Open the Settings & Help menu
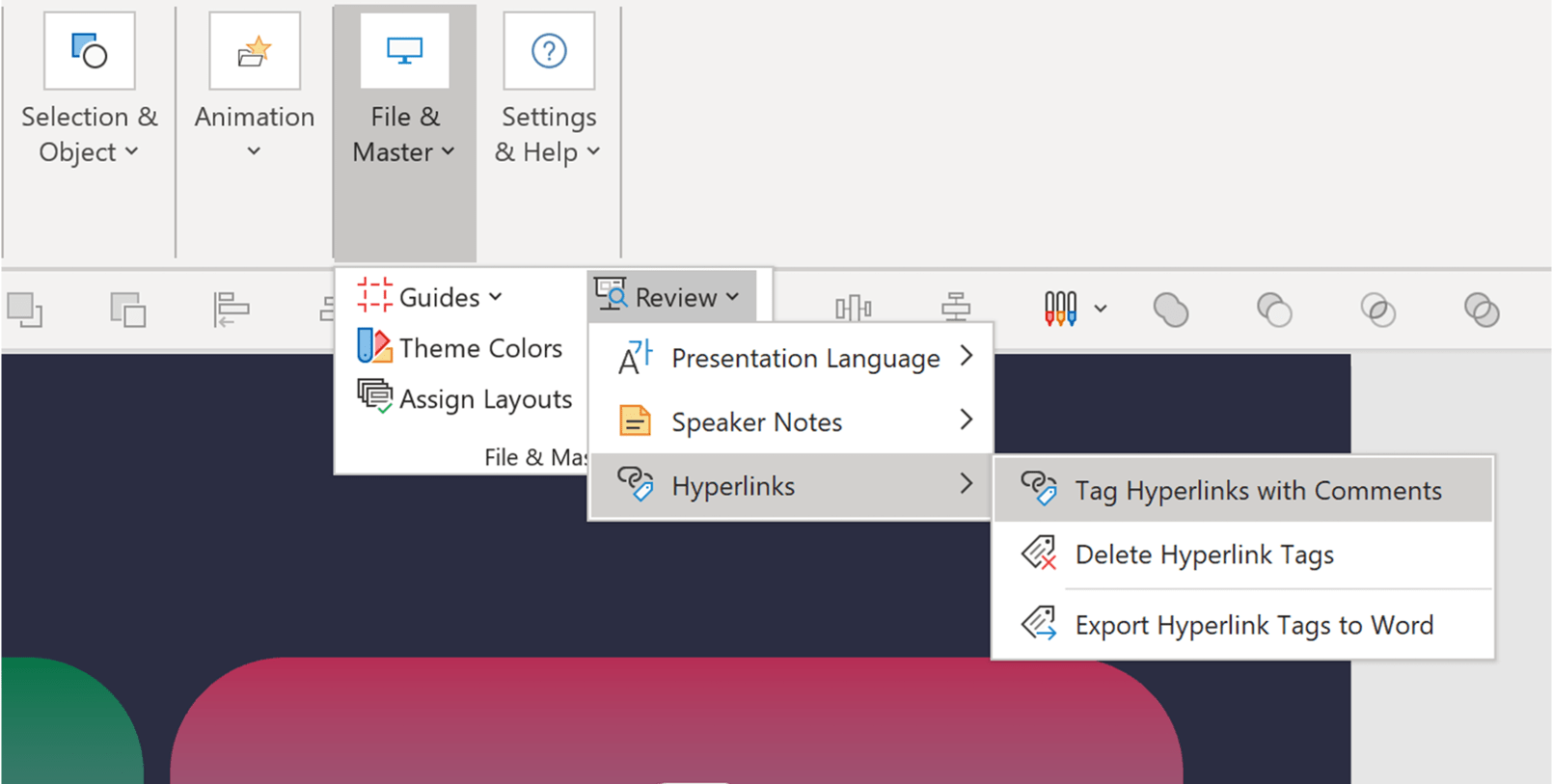 pos(548,134)
